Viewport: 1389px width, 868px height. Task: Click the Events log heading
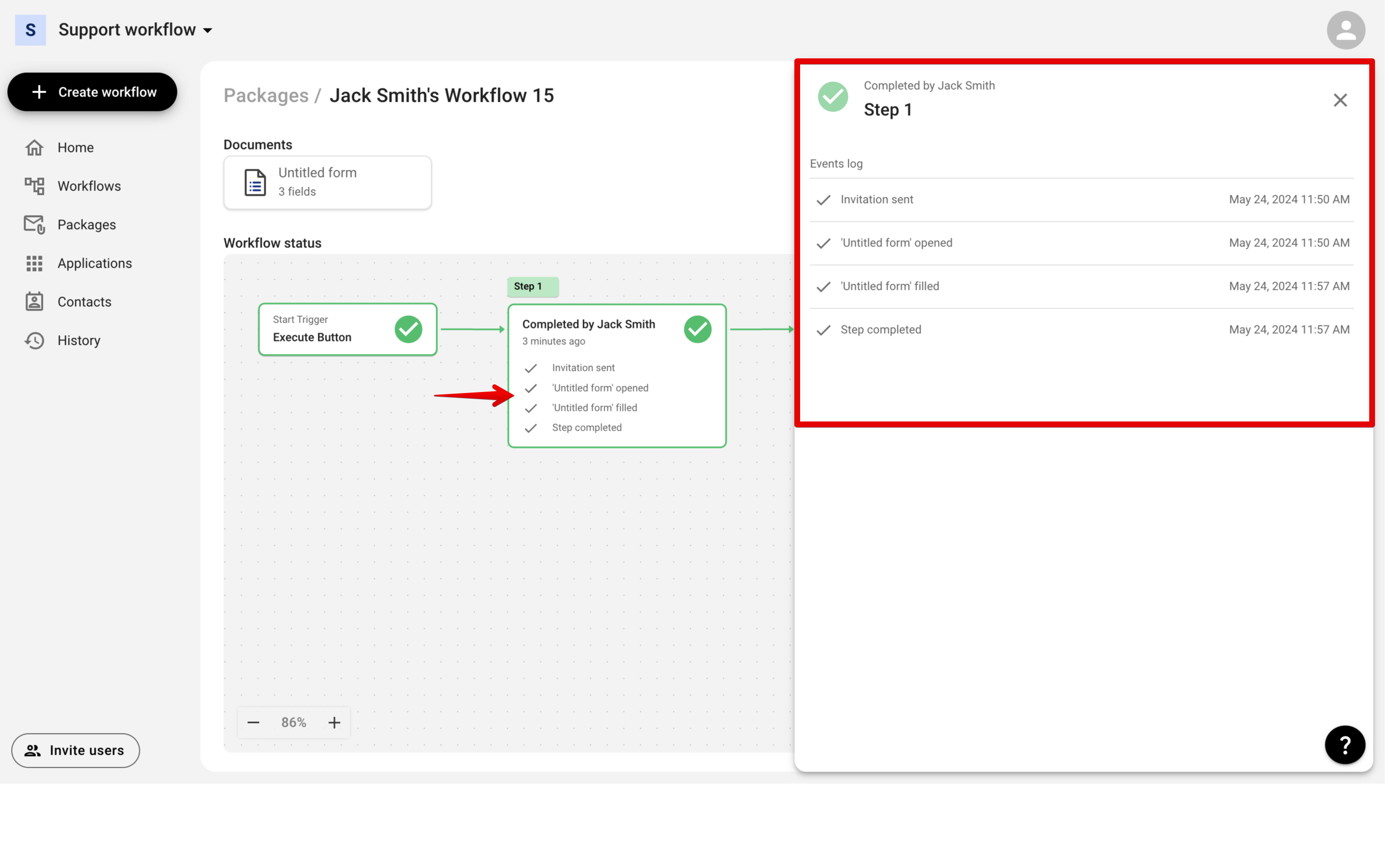836,163
